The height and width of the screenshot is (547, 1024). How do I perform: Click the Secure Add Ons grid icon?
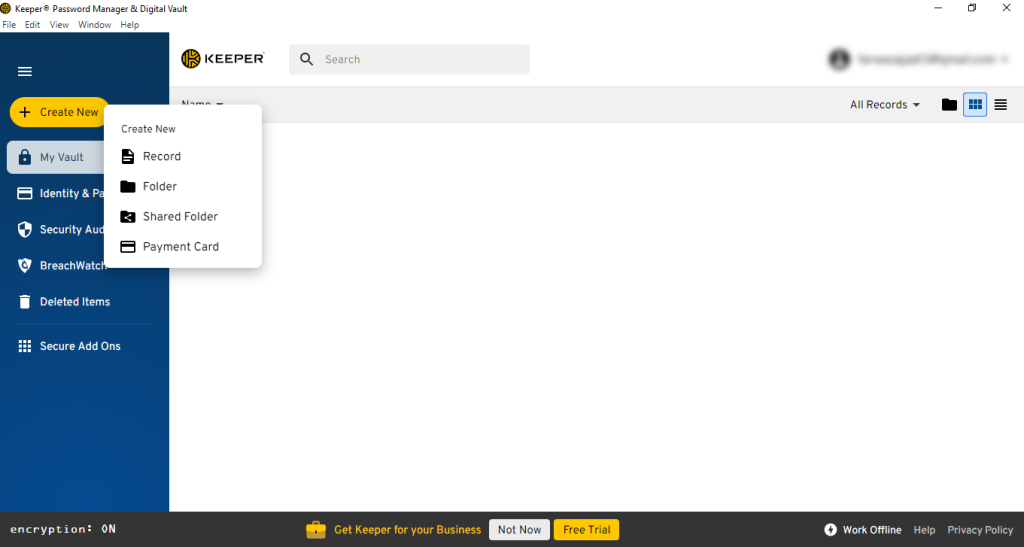pos(25,346)
